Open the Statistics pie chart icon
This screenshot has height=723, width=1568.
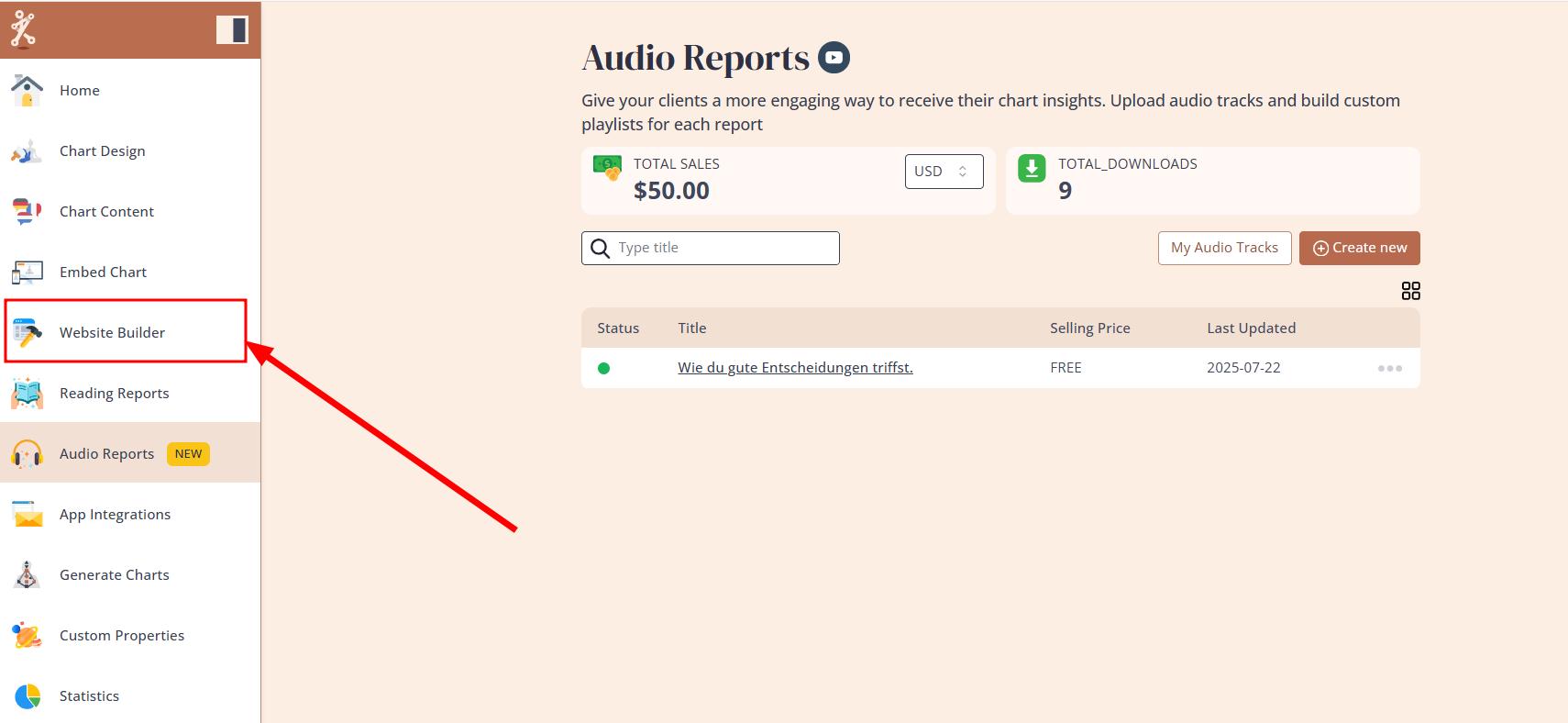tap(28, 696)
